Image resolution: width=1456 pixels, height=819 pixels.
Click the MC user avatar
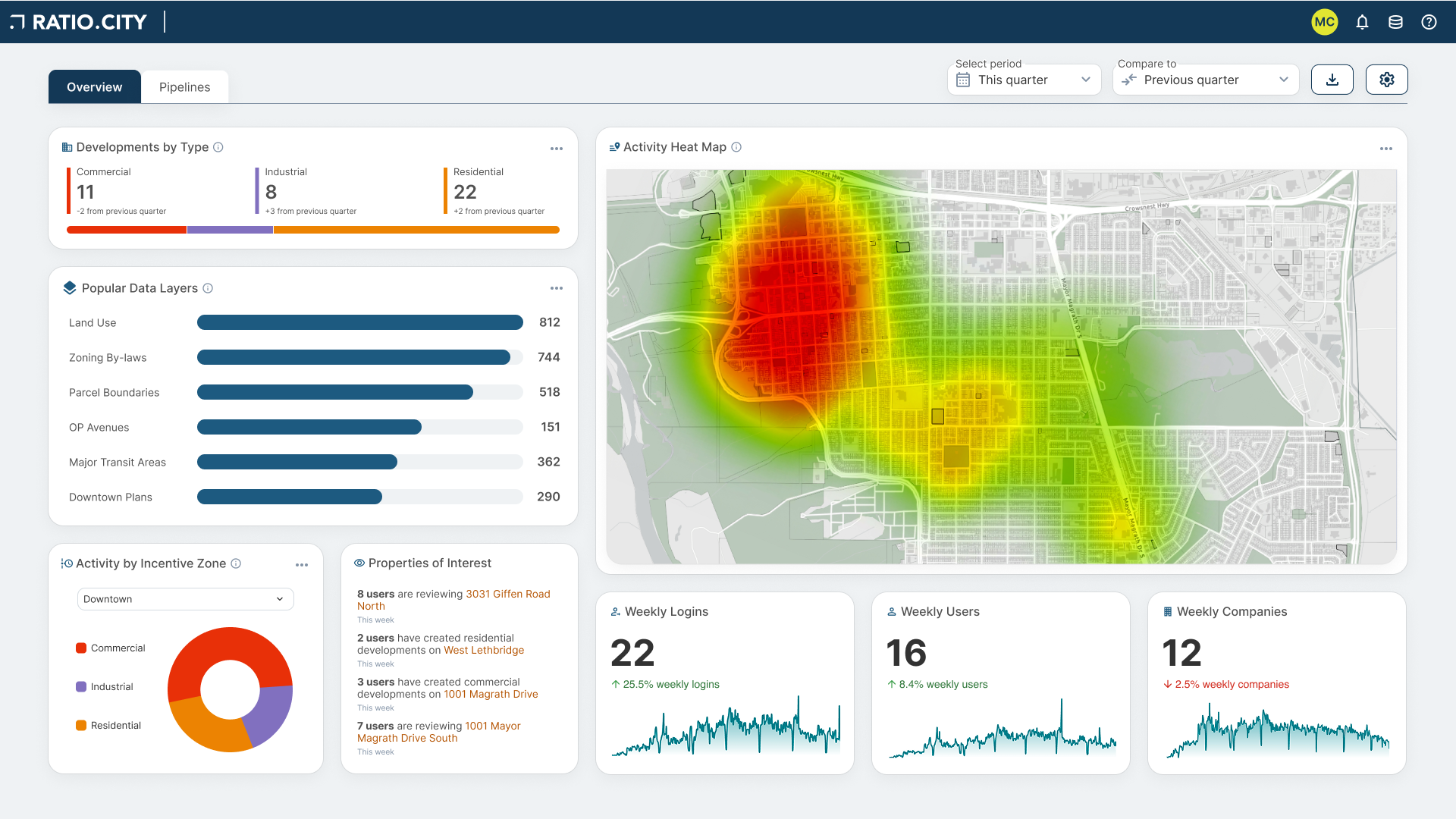point(1325,22)
